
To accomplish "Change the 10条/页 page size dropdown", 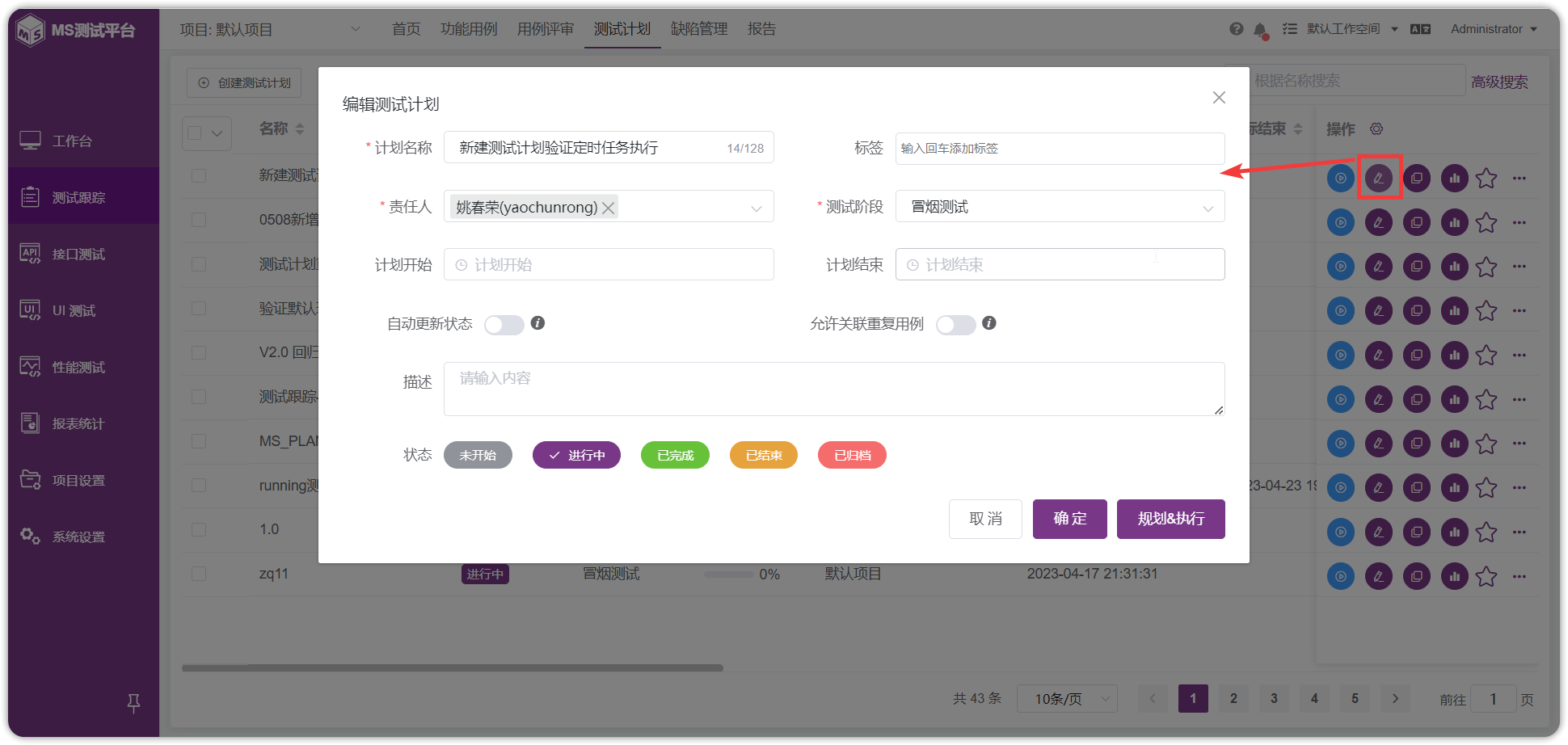I will tap(1067, 699).
